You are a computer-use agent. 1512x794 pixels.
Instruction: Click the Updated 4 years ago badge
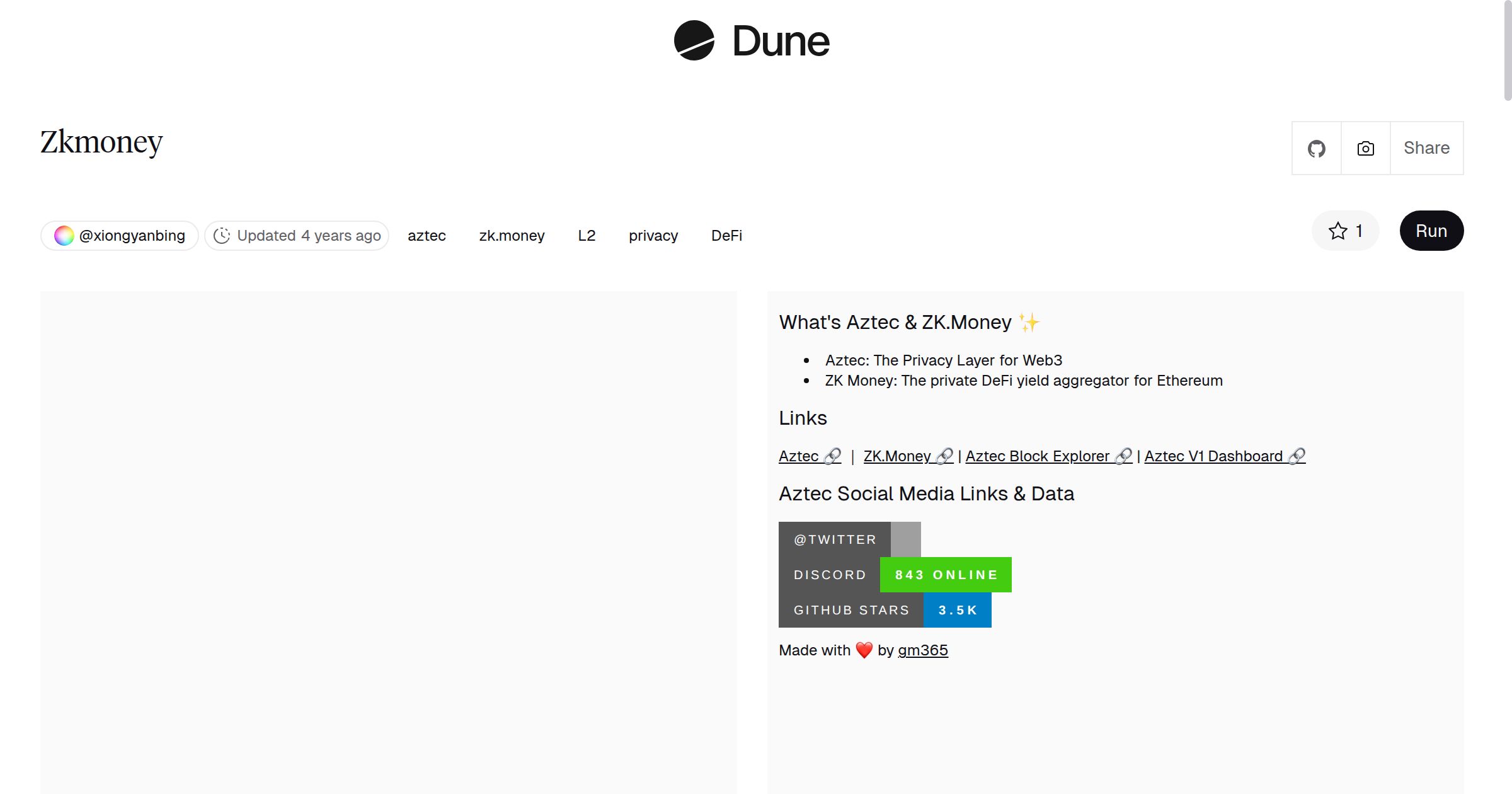(296, 235)
